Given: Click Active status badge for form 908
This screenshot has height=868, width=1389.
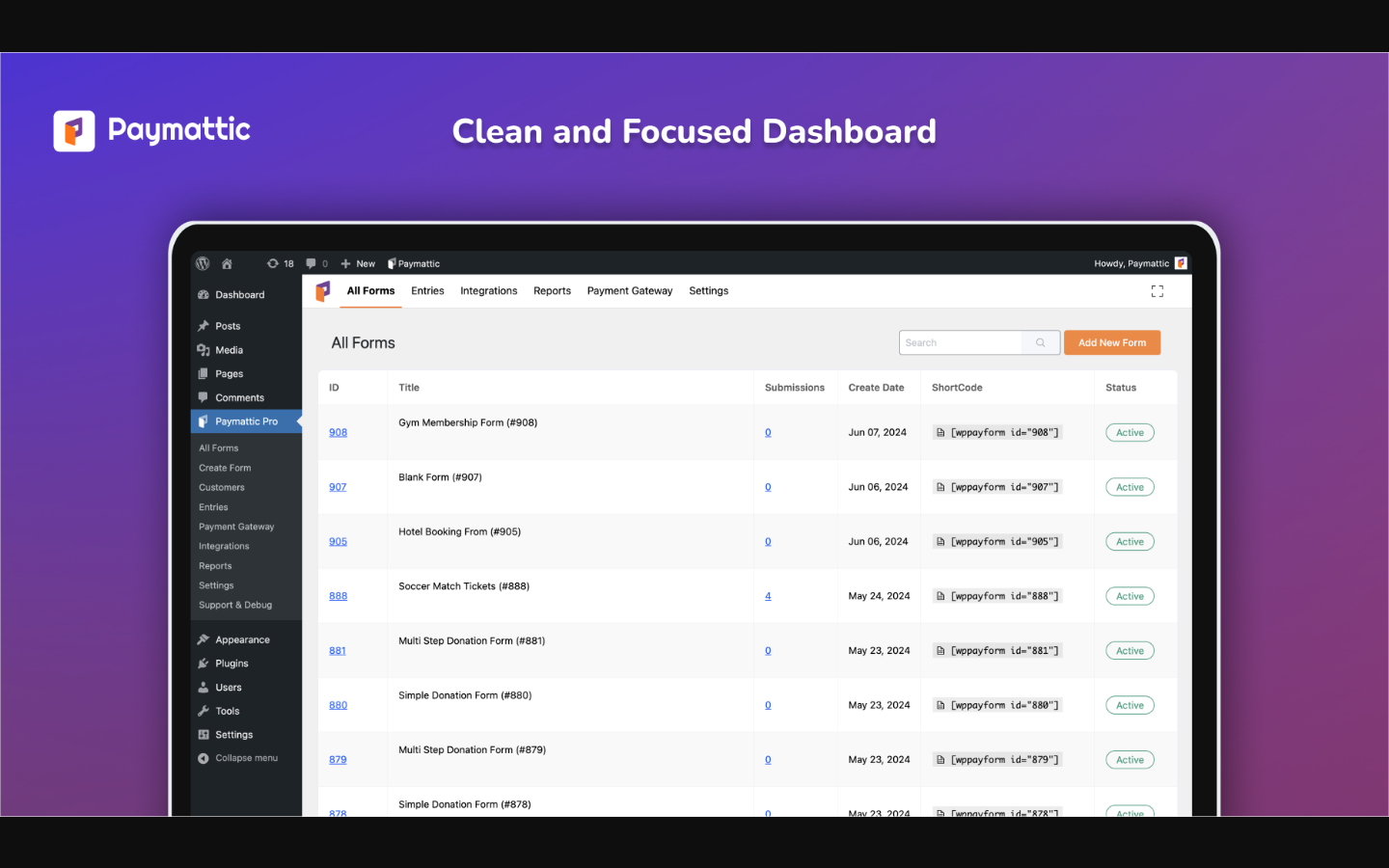Looking at the screenshot, I should (x=1130, y=433).
